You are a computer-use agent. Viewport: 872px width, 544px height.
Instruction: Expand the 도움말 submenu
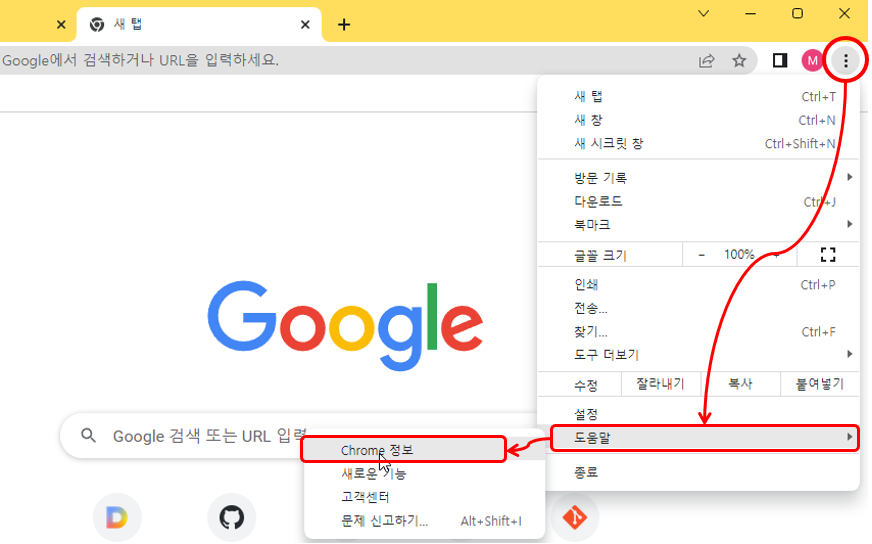point(705,438)
